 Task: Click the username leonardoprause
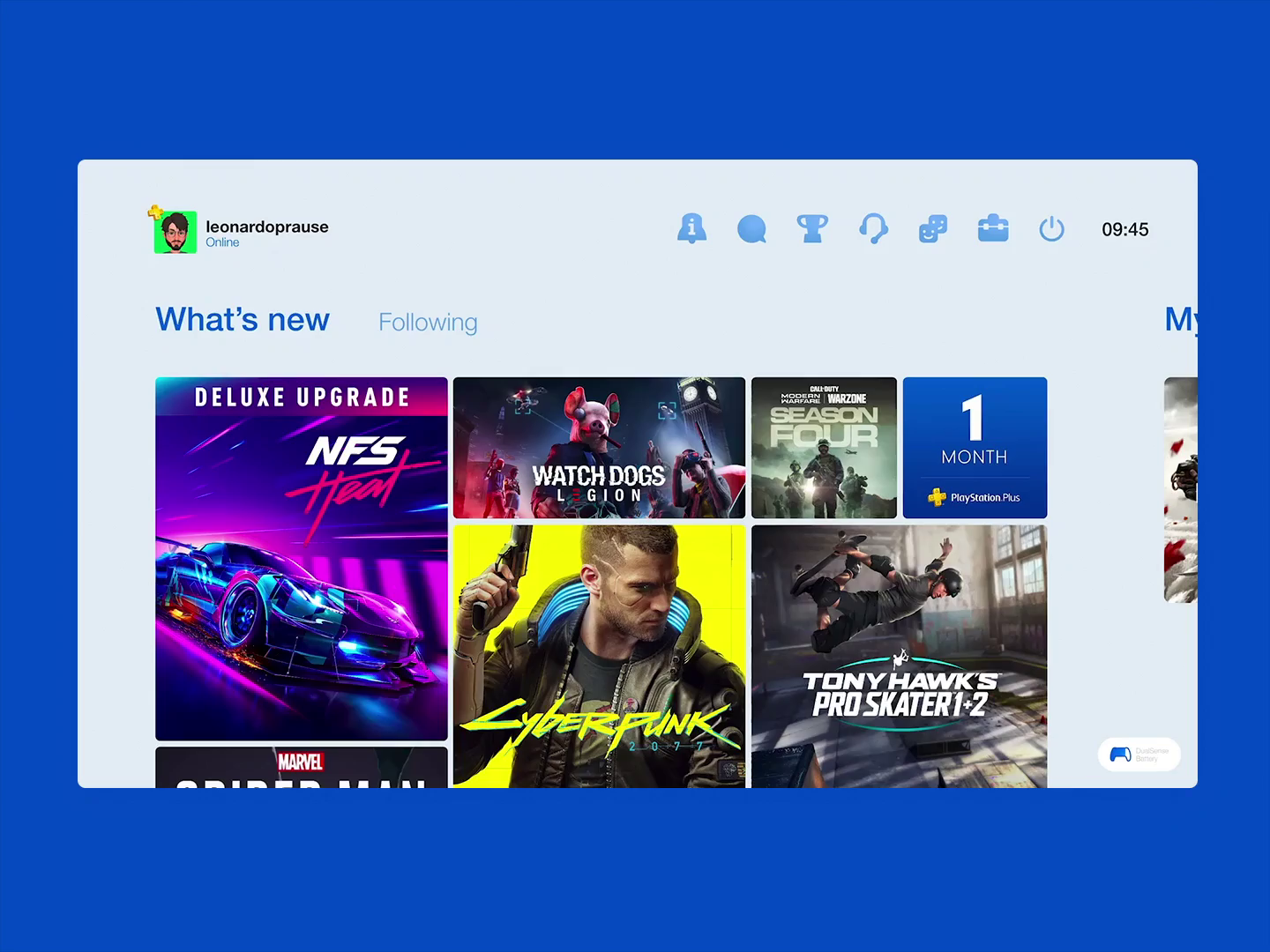click(266, 226)
